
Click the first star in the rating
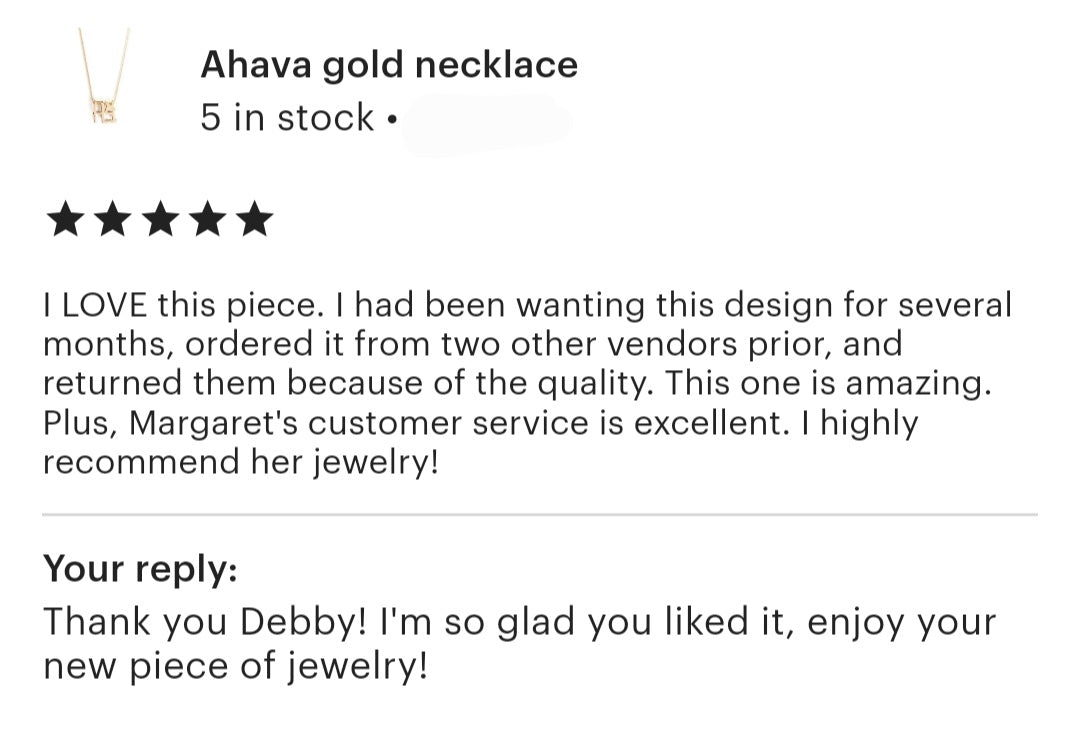(x=66, y=219)
